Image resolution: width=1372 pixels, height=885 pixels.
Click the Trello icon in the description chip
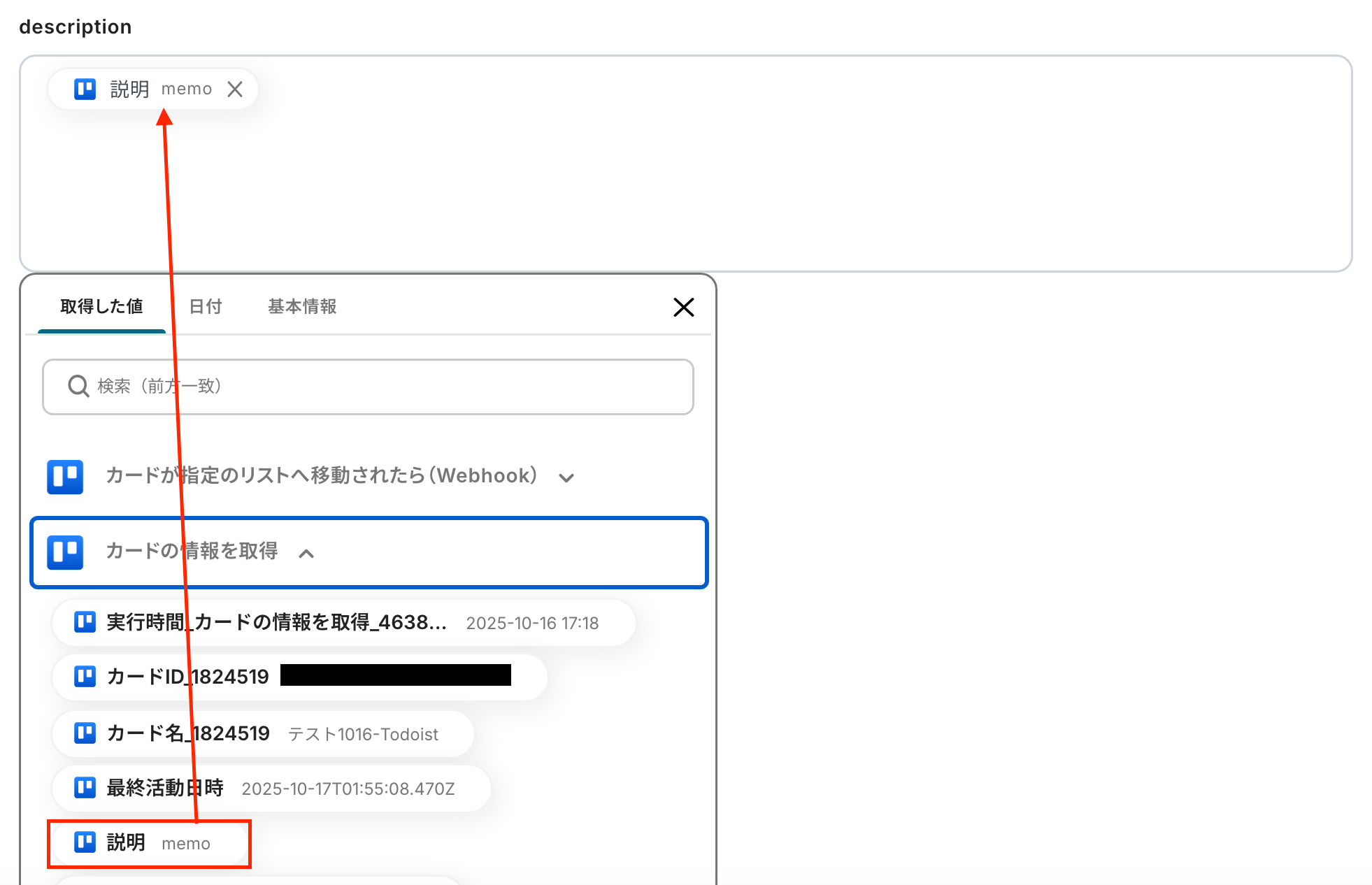pyautogui.click(x=85, y=89)
